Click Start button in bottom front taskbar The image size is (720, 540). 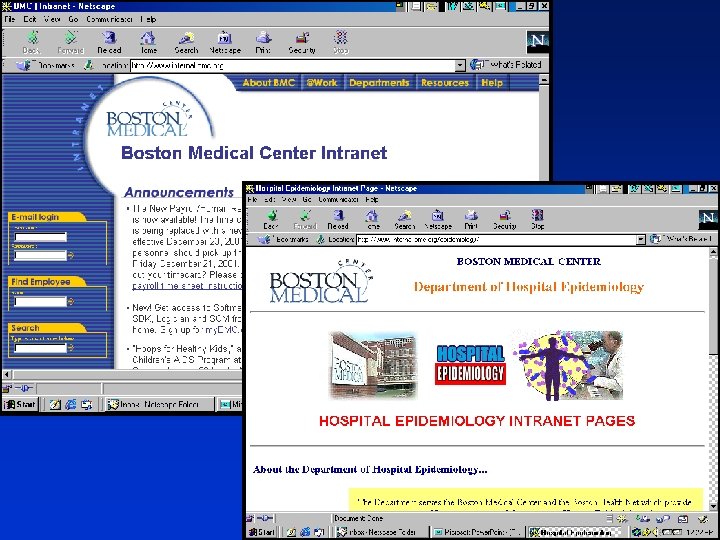click(x=262, y=532)
